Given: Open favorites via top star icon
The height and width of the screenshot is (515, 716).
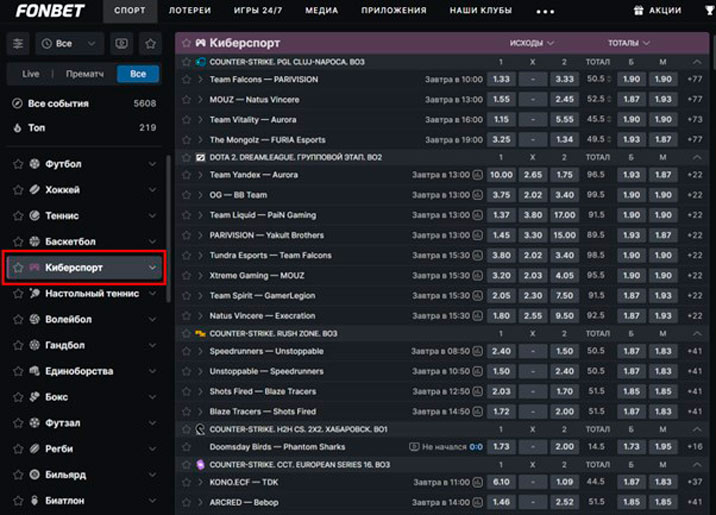Looking at the screenshot, I should tap(150, 44).
